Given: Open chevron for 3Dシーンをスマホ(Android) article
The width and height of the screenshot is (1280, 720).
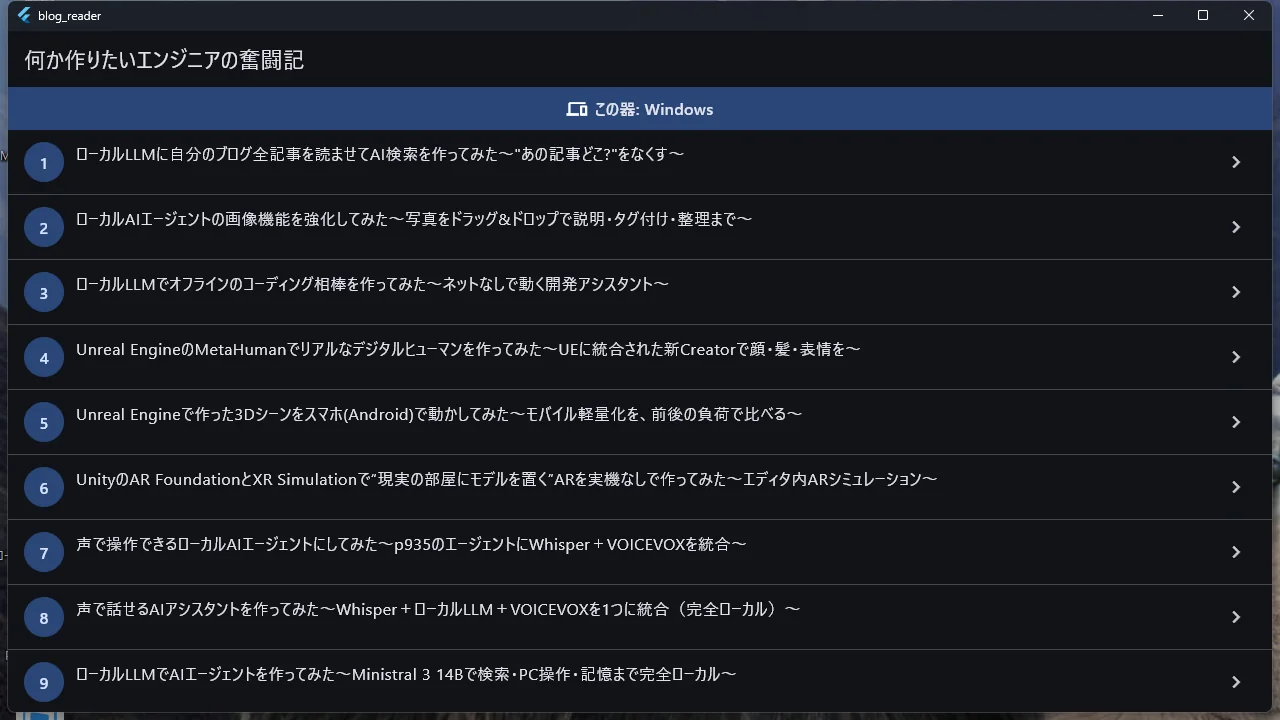Looking at the screenshot, I should pos(1236,422).
